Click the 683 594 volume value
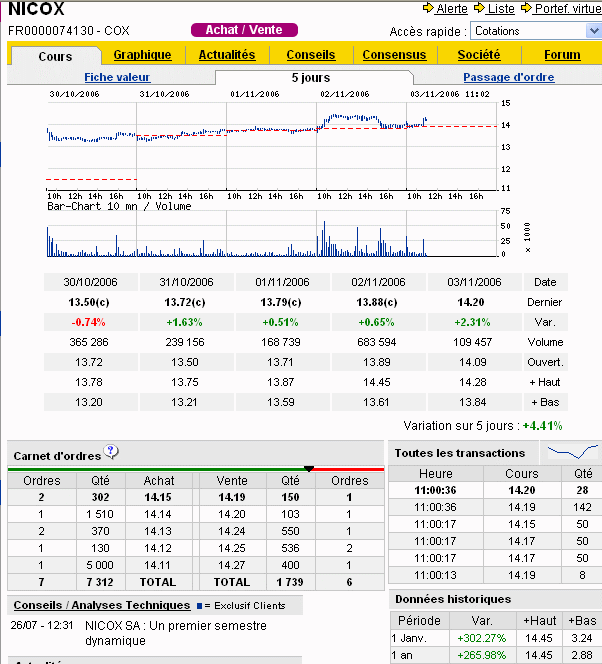Screen dimensions: 602x664 (x=377, y=342)
